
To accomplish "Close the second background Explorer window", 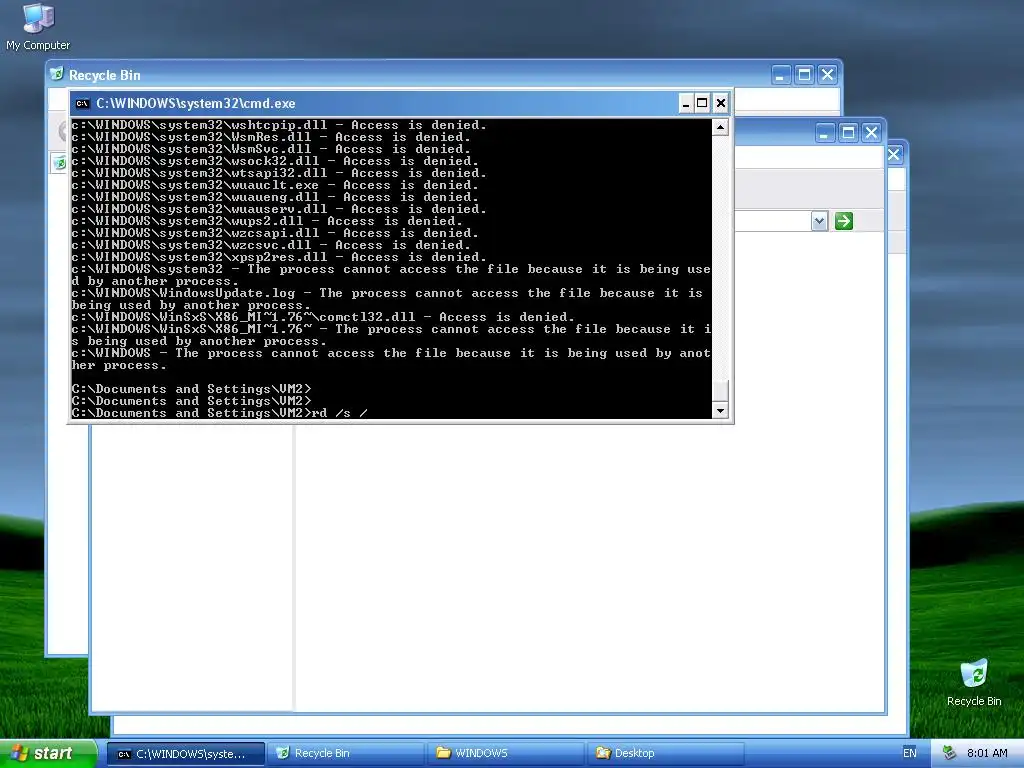I will (x=871, y=133).
